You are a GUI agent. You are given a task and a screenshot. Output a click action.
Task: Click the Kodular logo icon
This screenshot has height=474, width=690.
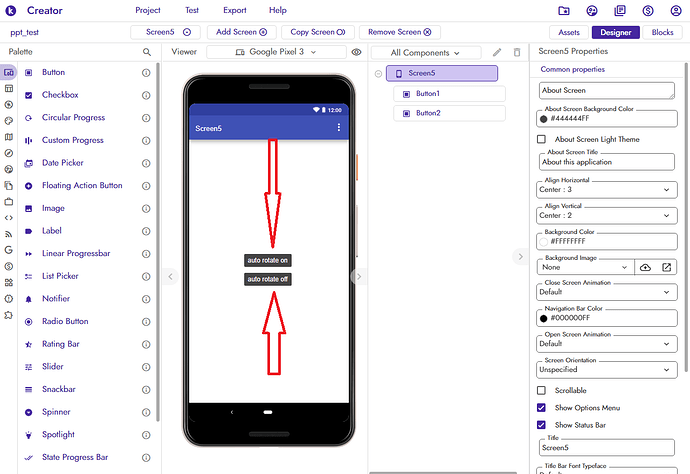pos(10,10)
